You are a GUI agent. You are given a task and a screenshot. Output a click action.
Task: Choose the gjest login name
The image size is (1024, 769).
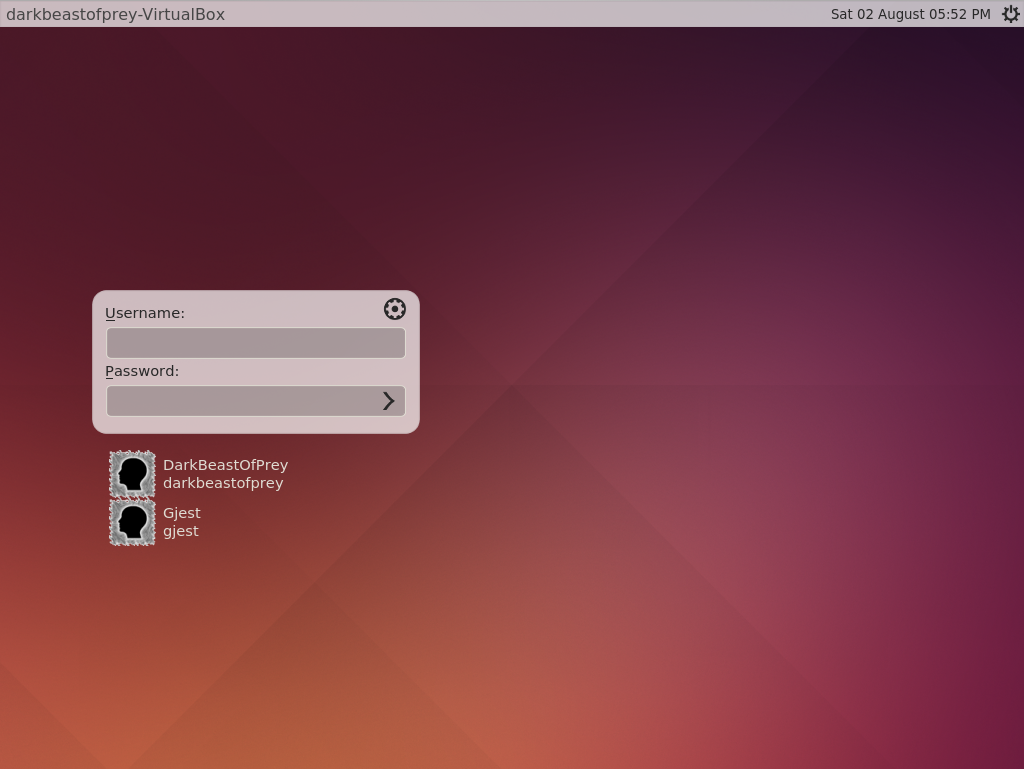point(181,531)
